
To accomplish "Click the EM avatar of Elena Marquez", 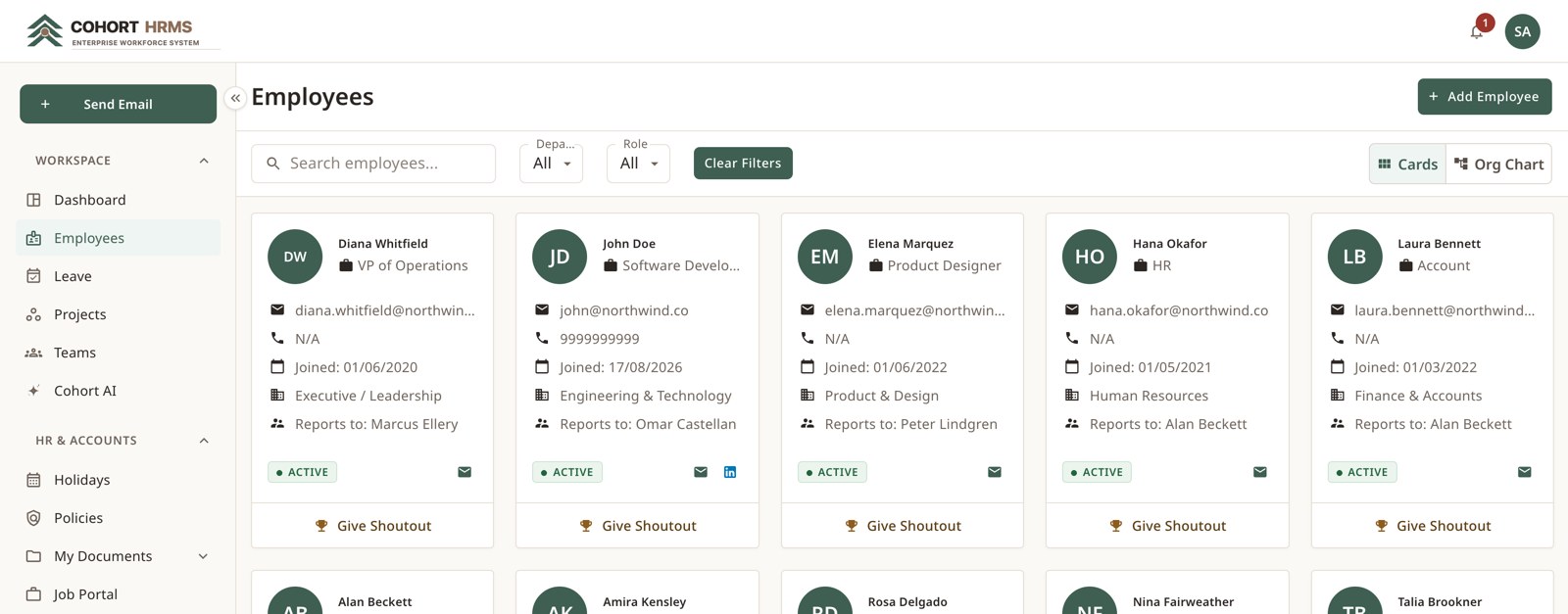I will (x=825, y=257).
